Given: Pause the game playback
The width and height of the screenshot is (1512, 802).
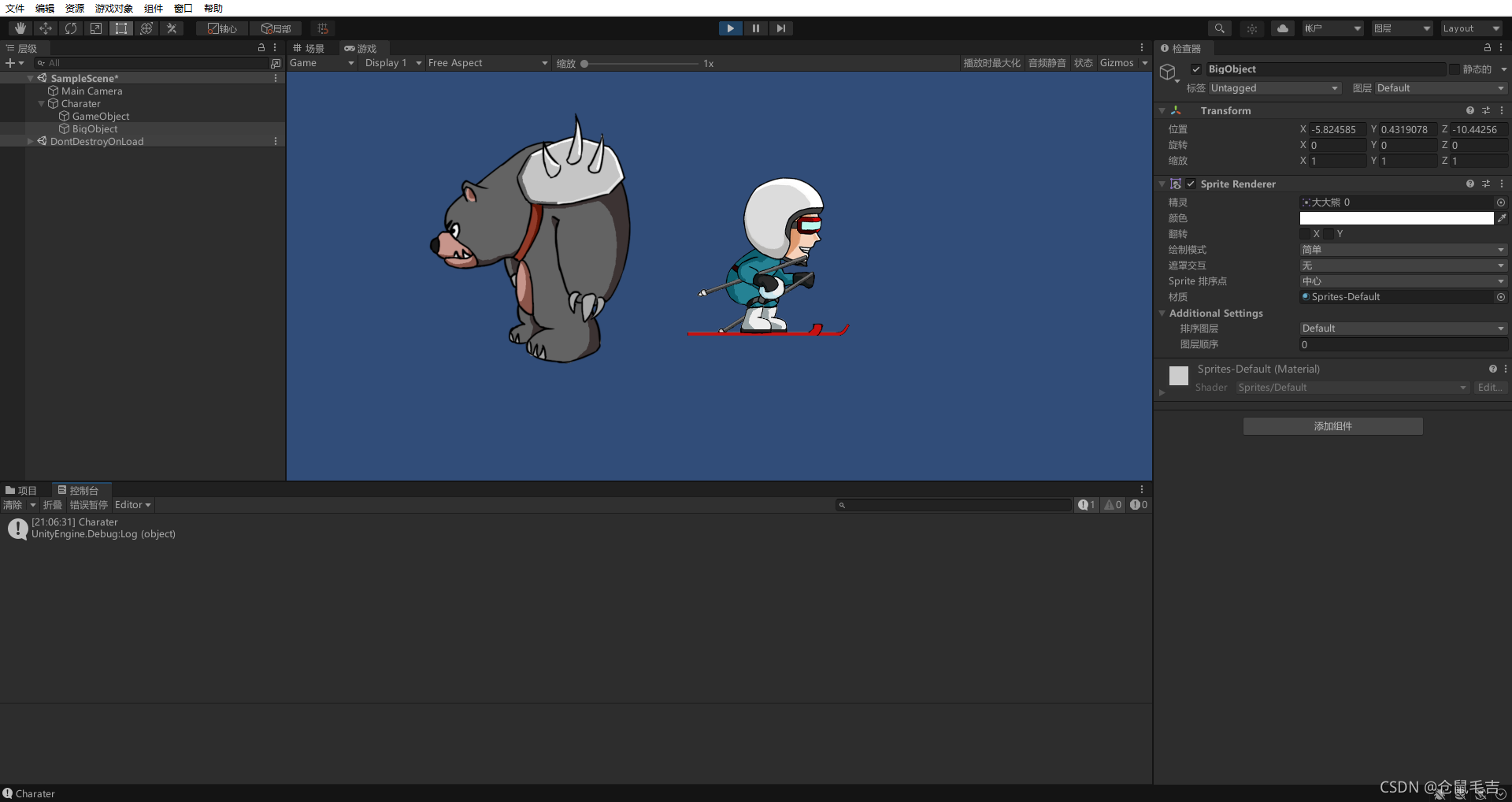Looking at the screenshot, I should click(756, 28).
